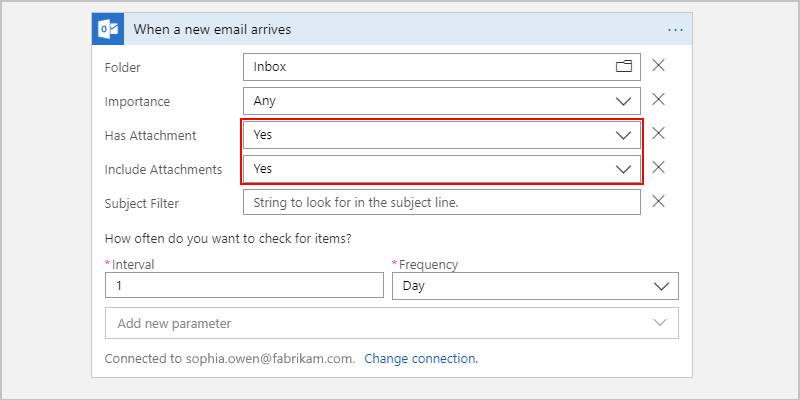Open the Importance dropdown showing Any
The height and width of the screenshot is (400, 800).
(442, 101)
